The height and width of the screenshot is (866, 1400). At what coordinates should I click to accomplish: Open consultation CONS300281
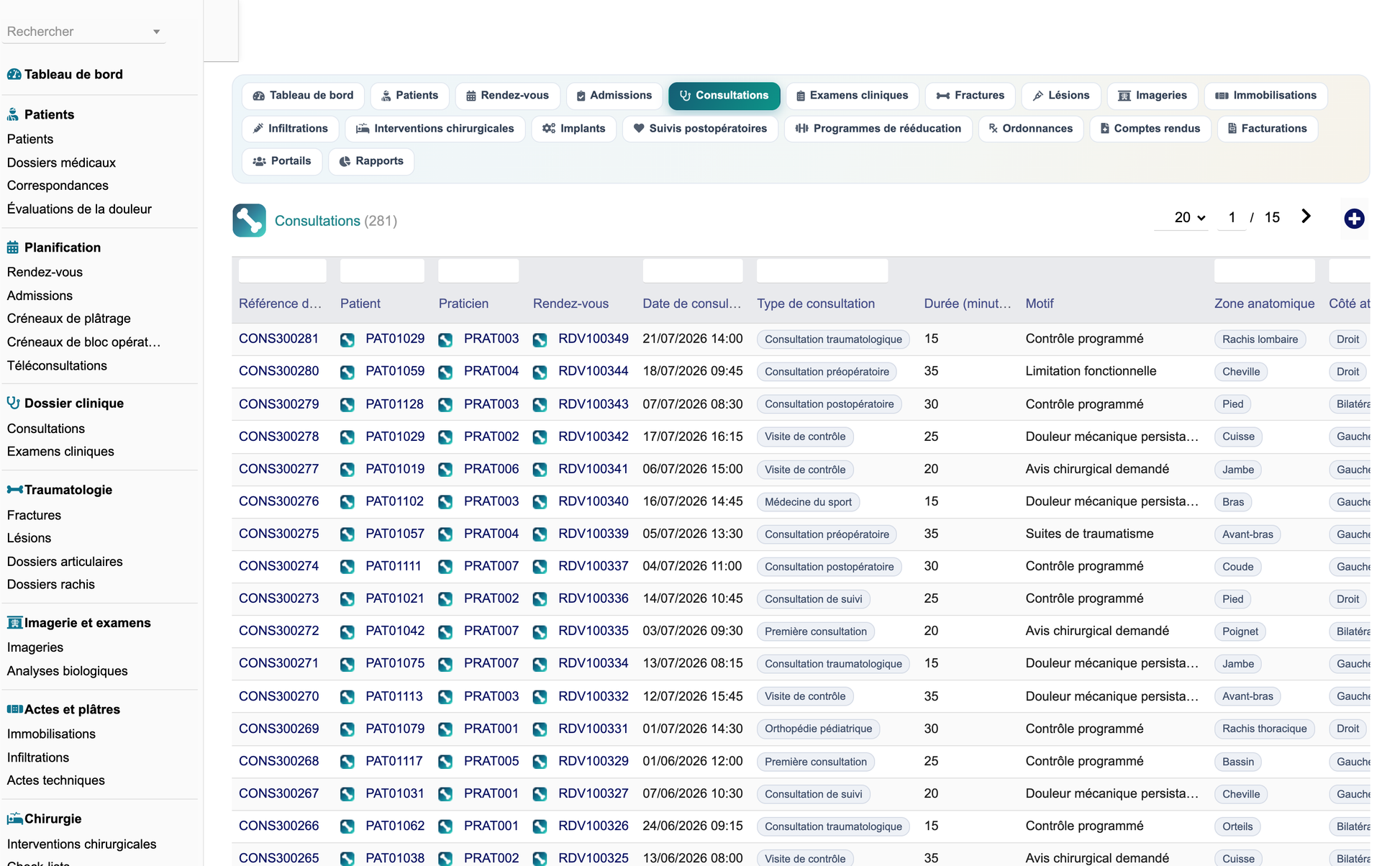[278, 339]
